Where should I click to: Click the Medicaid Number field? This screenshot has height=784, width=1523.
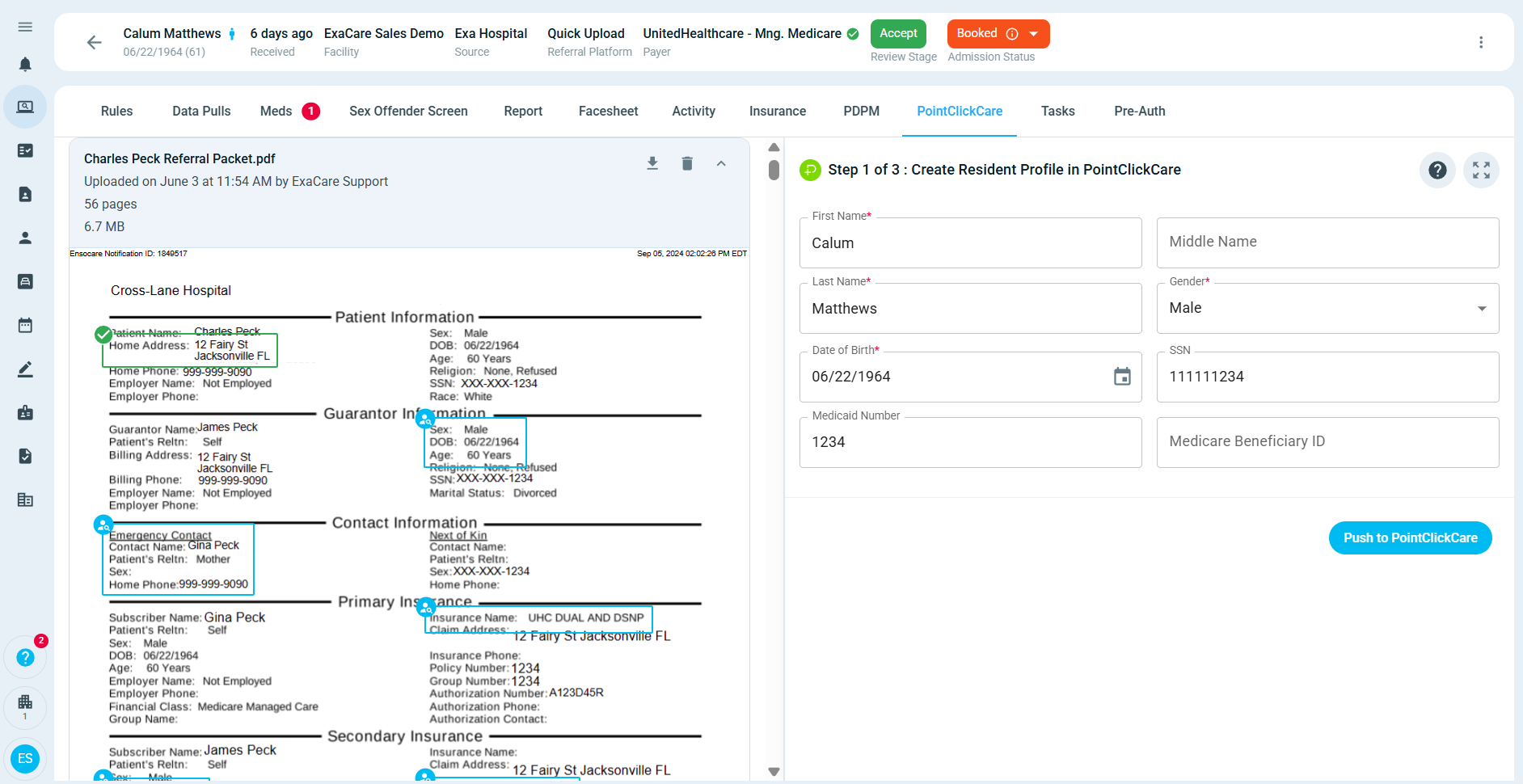pos(970,442)
